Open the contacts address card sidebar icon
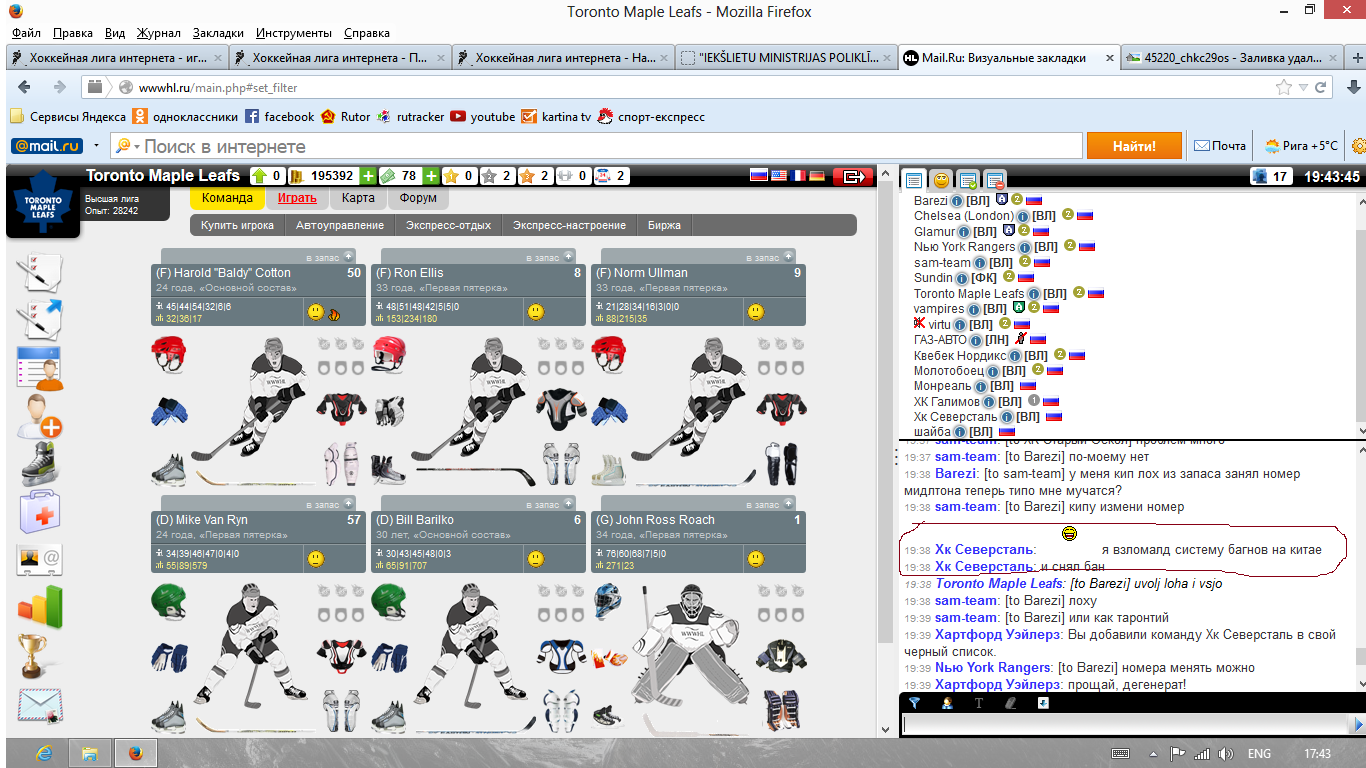Screen dimensions: 1366x768 click(40, 560)
